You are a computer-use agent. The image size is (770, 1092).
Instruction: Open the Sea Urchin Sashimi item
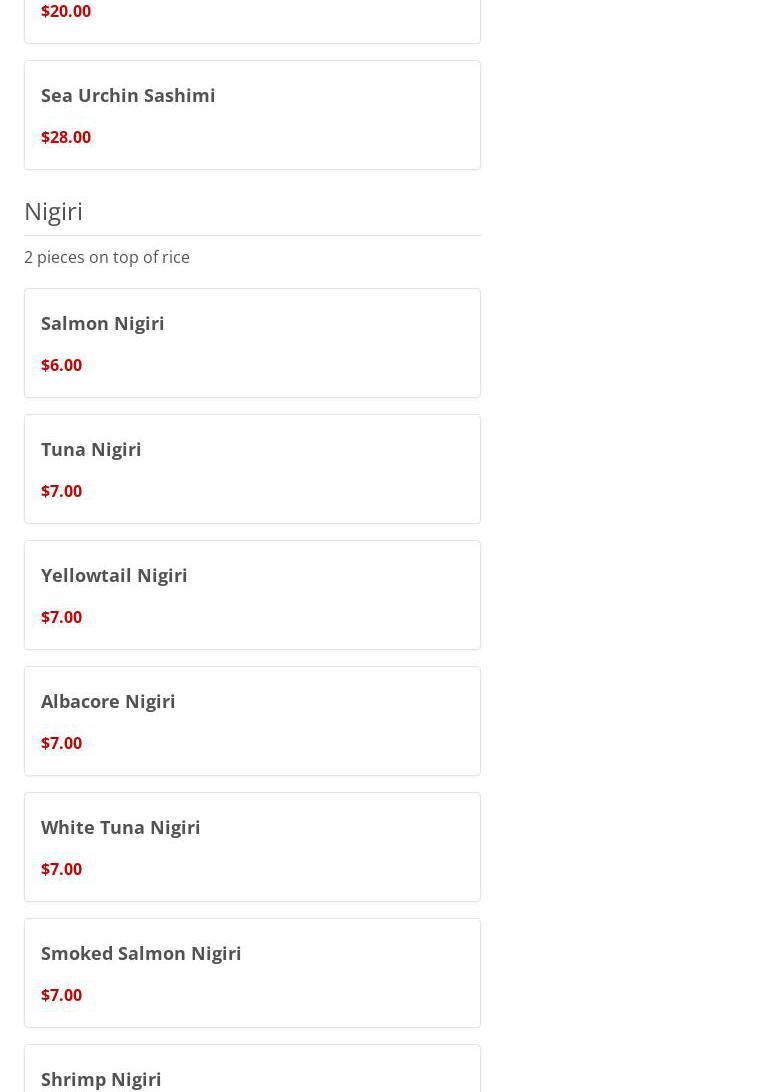(x=128, y=95)
